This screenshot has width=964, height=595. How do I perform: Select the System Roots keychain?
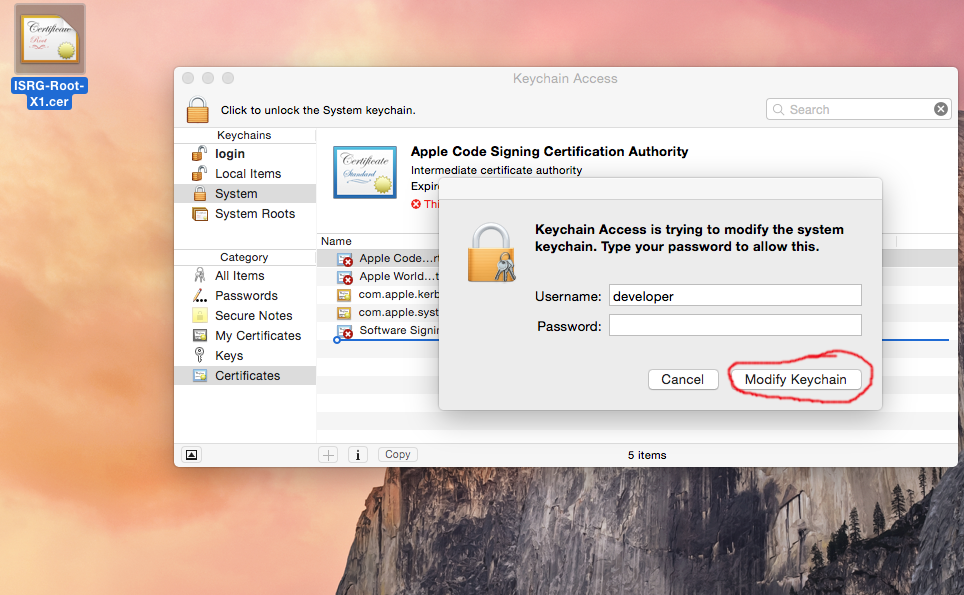[245, 213]
